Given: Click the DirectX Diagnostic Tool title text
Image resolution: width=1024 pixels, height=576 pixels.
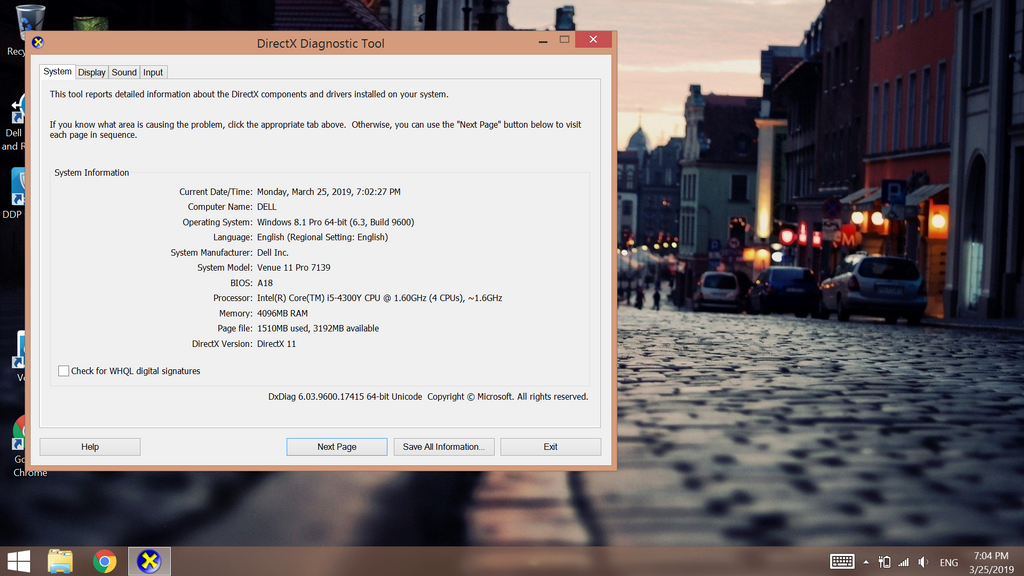Looking at the screenshot, I should tap(321, 43).
